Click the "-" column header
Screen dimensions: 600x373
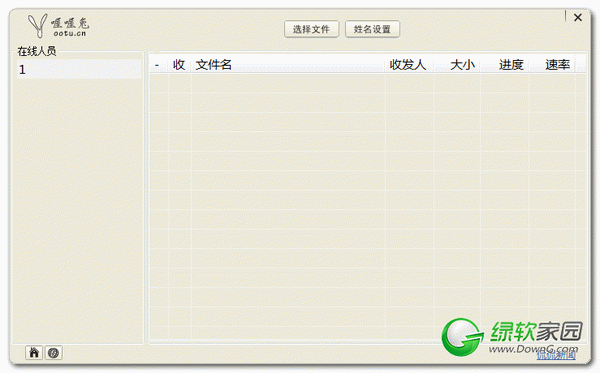tap(158, 65)
